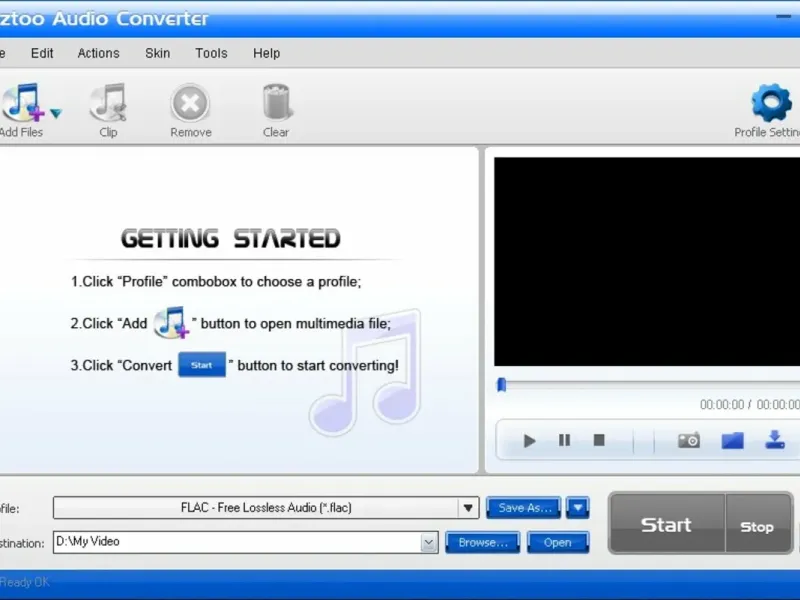Click the Stop conversion button

coord(758,524)
